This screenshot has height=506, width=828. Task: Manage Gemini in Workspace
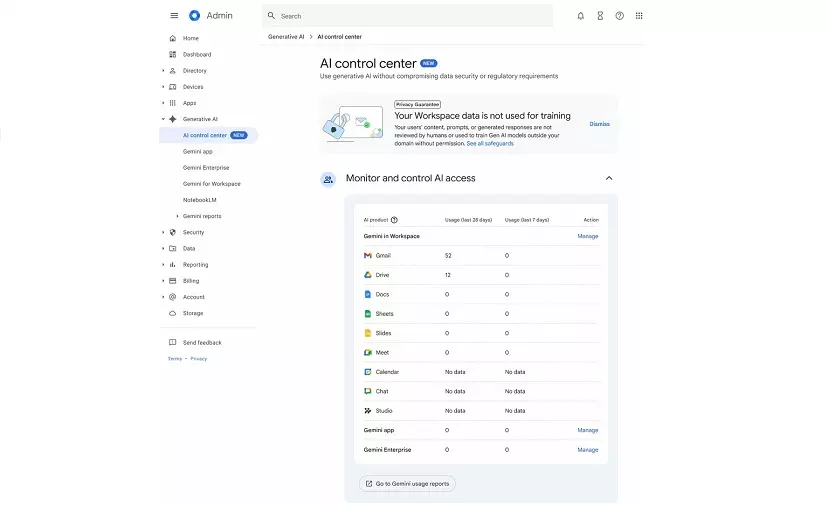[x=588, y=236]
